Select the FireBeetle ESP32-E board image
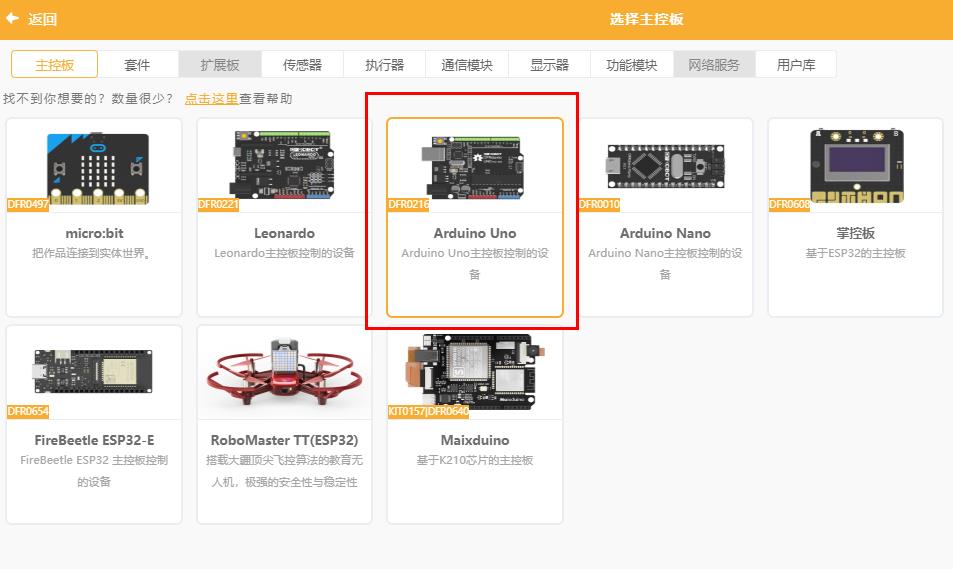This screenshot has width=953, height=569. pyautogui.click(x=92, y=371)
